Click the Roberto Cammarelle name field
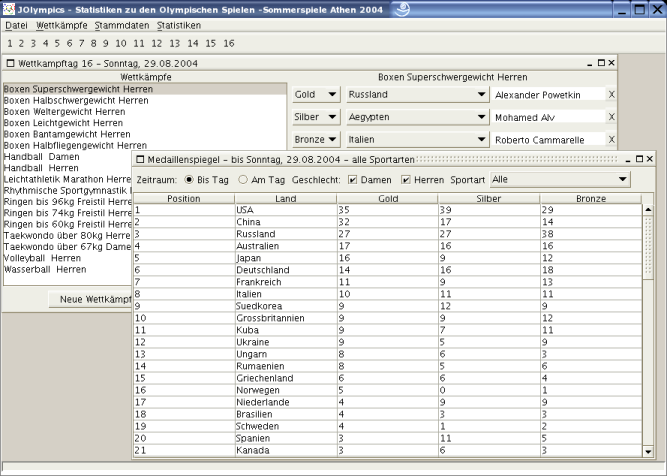The image size is (667, 476). click(548, 140)
